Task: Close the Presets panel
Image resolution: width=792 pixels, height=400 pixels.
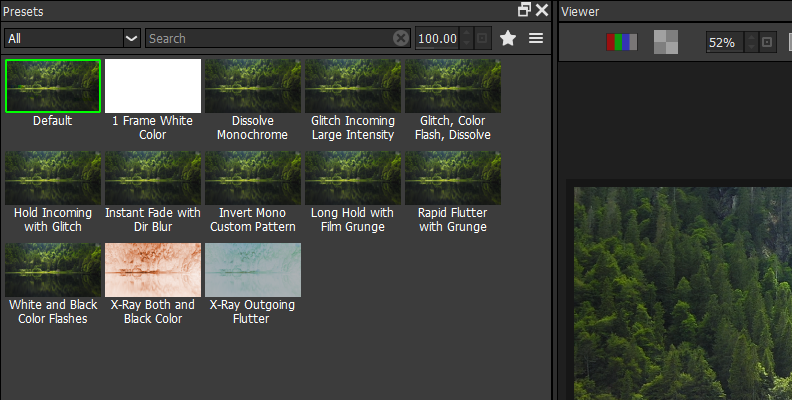Action: coord(542,10)
